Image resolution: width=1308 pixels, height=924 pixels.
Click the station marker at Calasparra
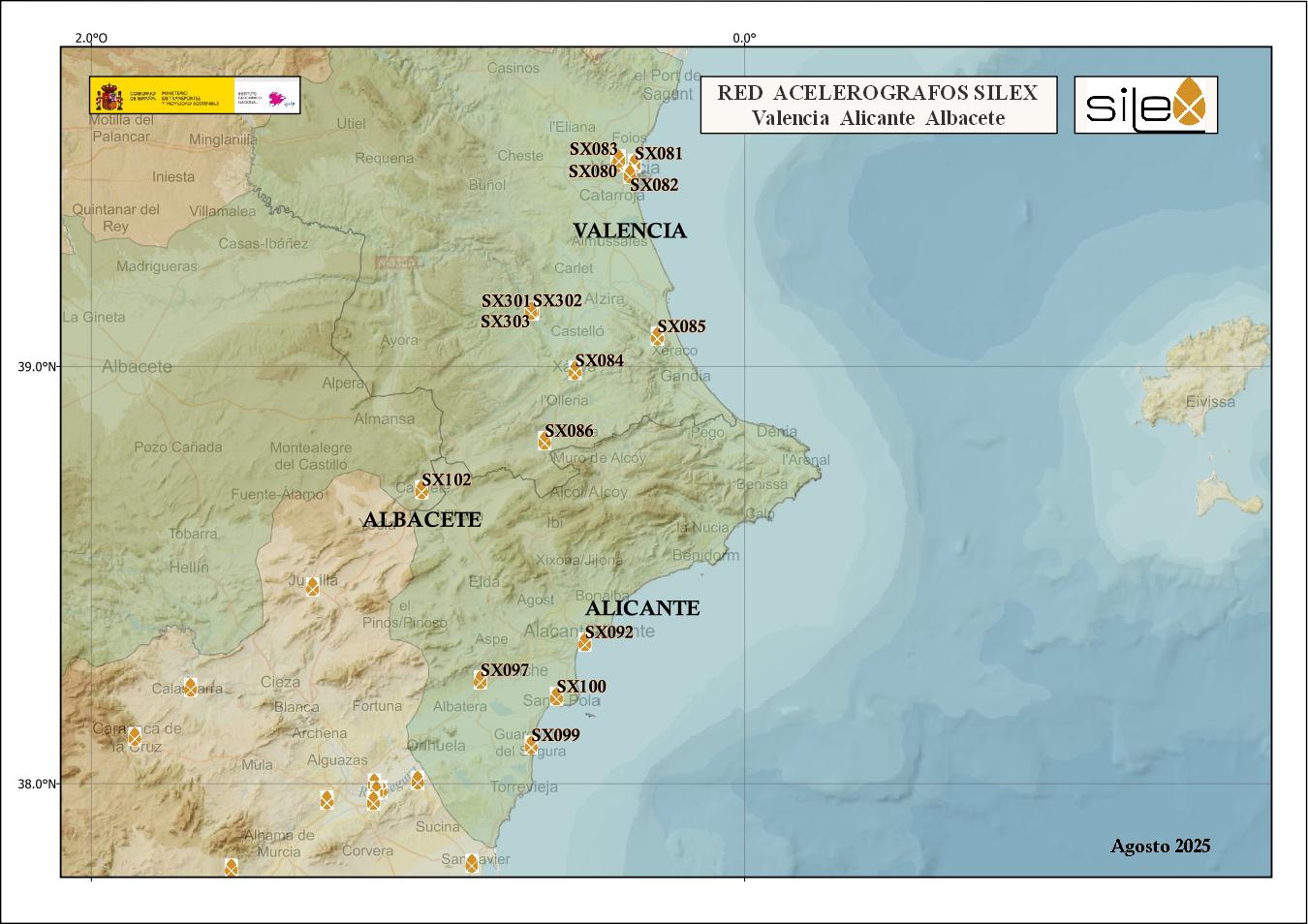pyautogui.click(x=190, y=687)
